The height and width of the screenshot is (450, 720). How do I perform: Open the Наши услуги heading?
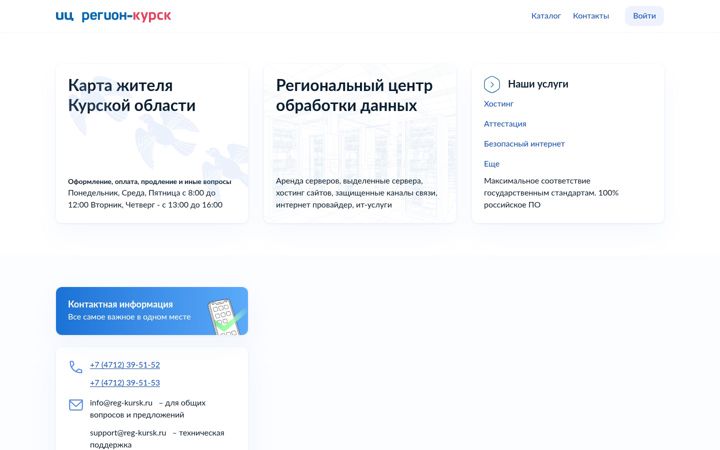(538, 84)
